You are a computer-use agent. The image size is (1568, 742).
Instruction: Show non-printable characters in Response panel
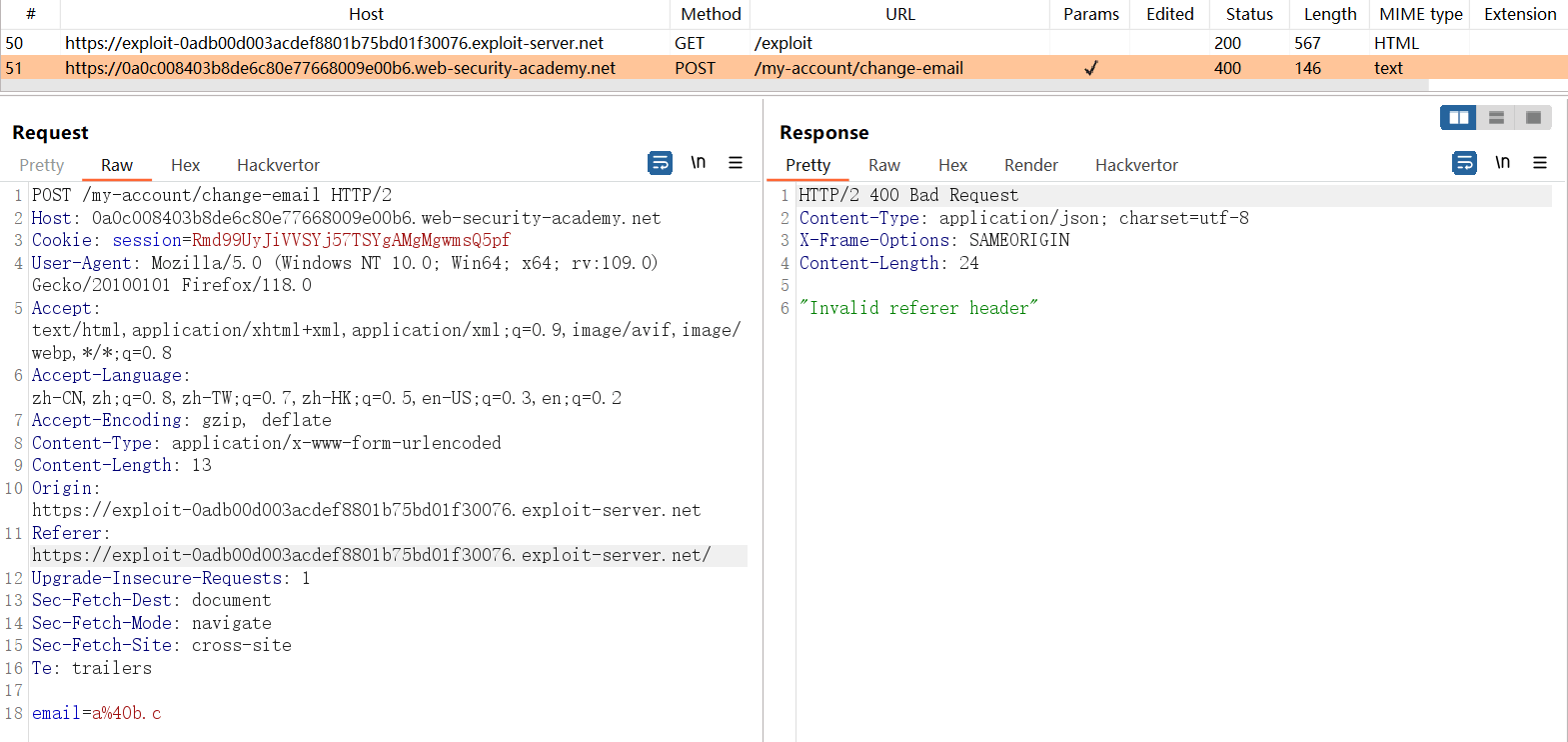click(x=1502, y=163)
